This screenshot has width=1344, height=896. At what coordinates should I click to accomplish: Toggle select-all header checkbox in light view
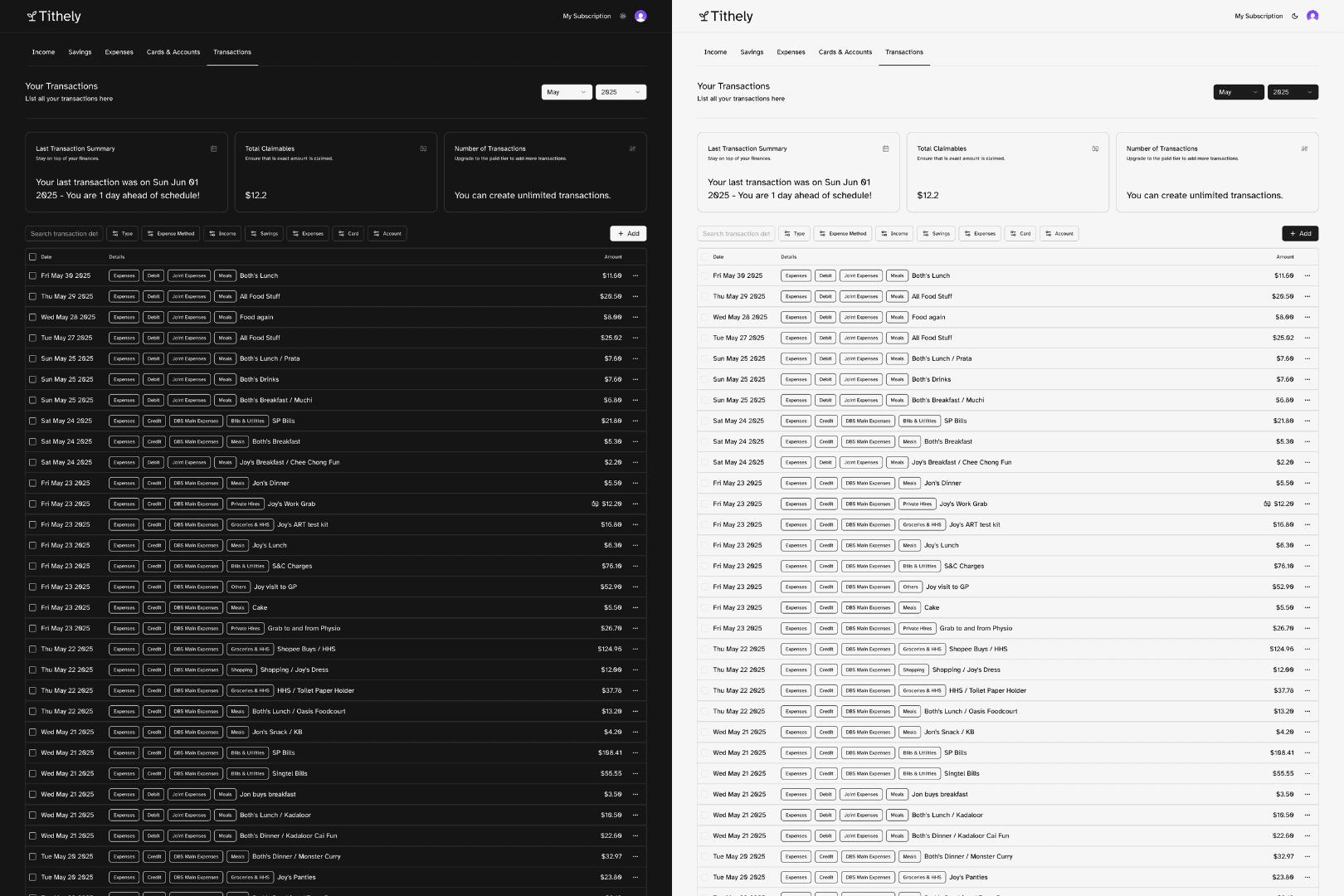click(704, 256)
